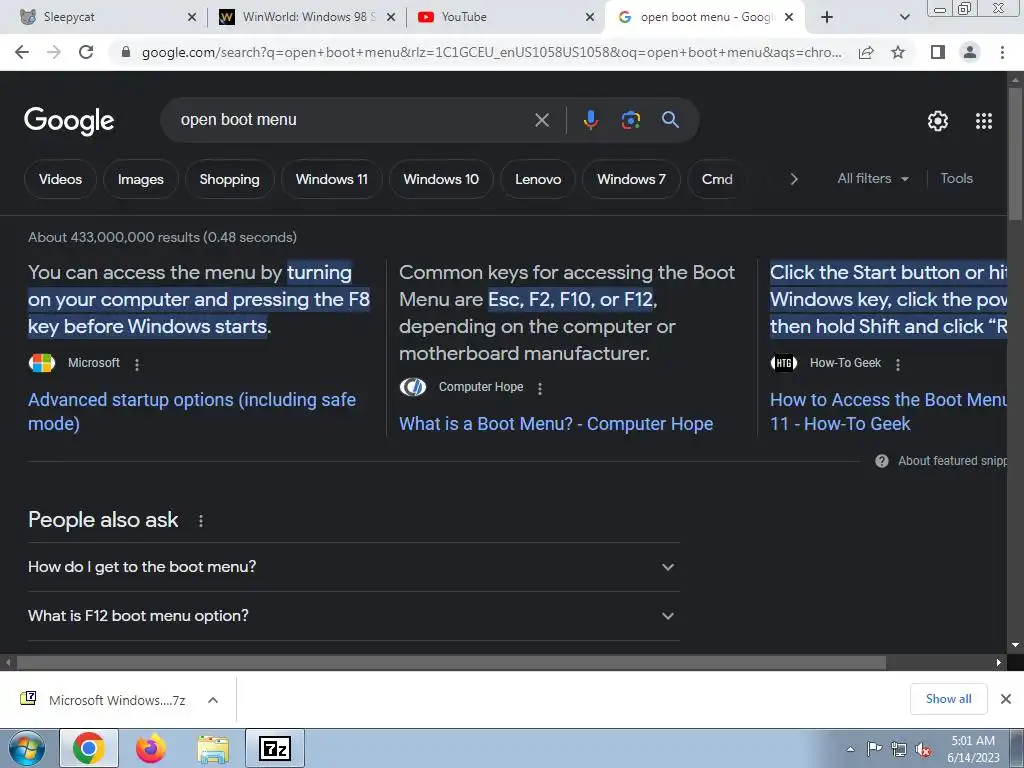
Task: Click the muted volume tray icon
Action: [x=923, y=750]
